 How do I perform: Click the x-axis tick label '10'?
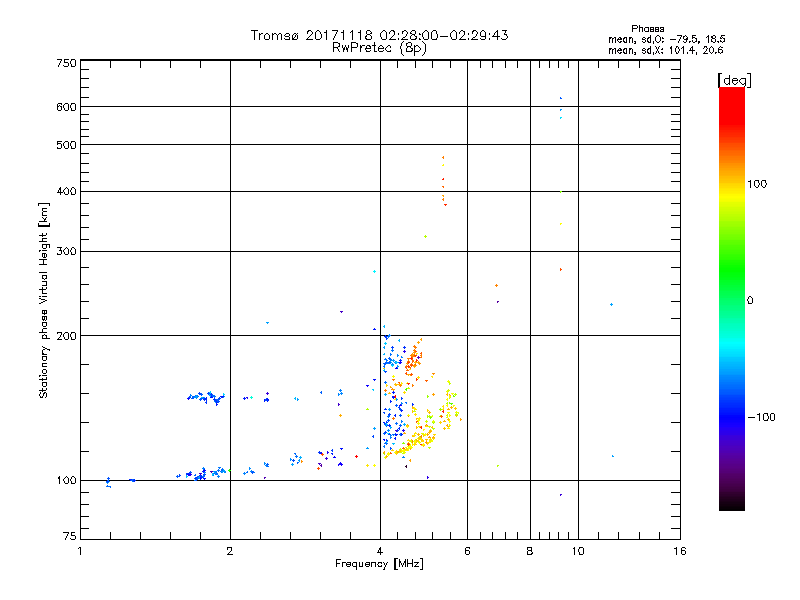point(578,551)
